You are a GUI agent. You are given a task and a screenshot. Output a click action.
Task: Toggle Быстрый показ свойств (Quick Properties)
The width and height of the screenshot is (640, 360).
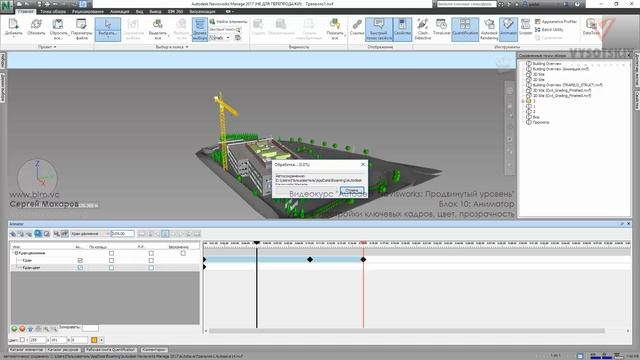pos(379,29)
